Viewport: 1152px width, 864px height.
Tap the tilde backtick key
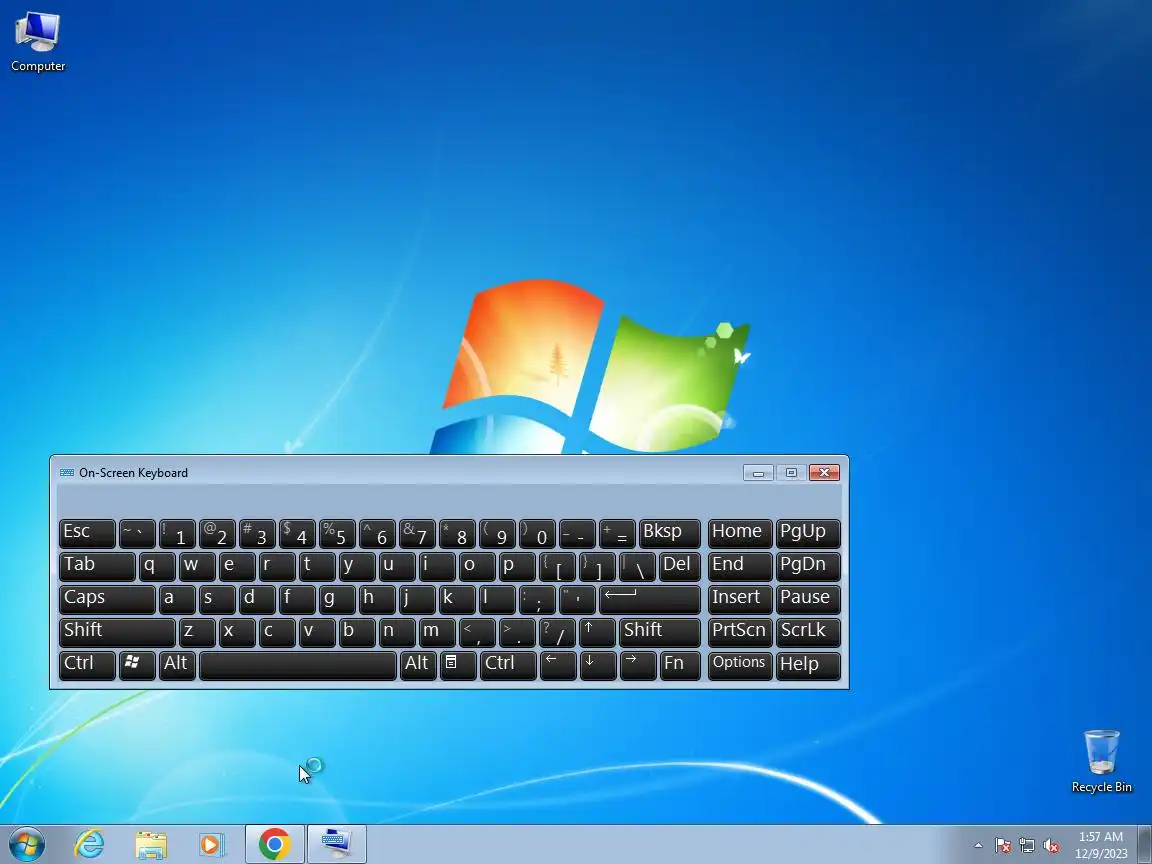click(137, 533)
